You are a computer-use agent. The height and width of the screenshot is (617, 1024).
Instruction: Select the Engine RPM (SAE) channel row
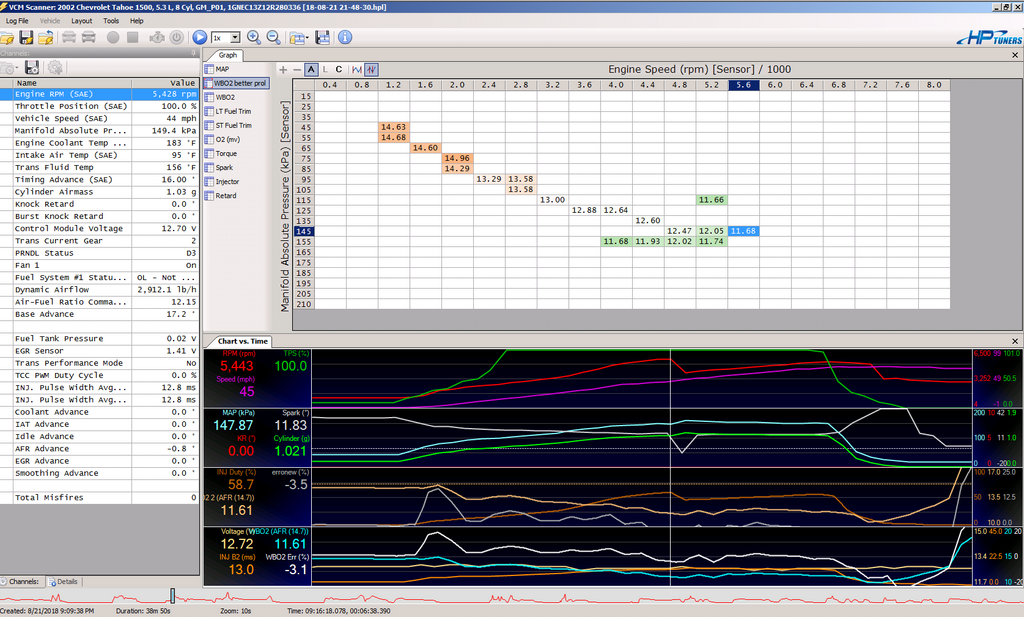tap(99, 94)
